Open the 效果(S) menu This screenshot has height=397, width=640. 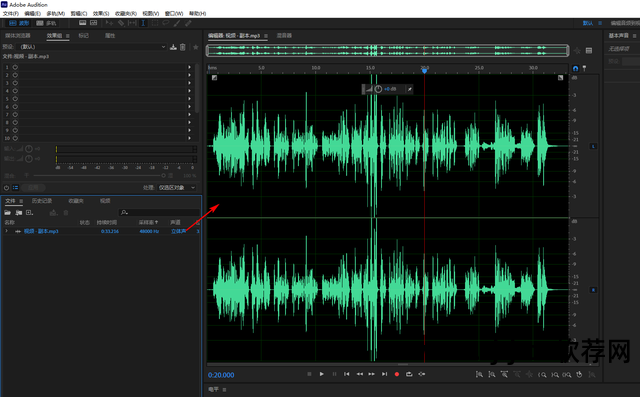[101, 13]
